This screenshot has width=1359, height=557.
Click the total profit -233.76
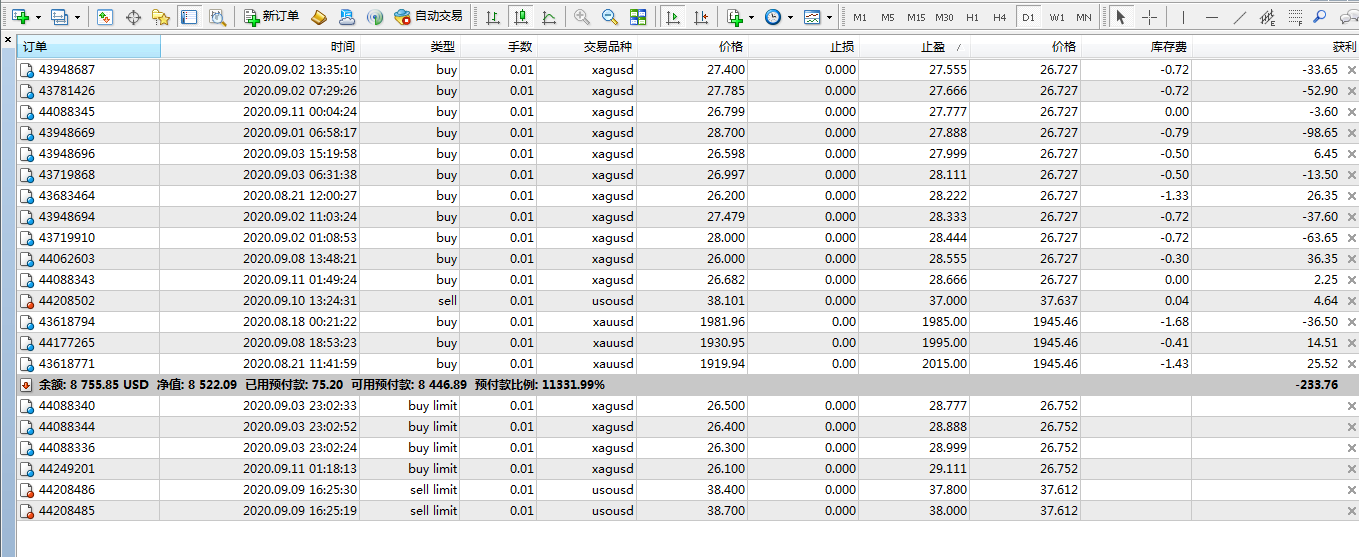pos(1316,385)
